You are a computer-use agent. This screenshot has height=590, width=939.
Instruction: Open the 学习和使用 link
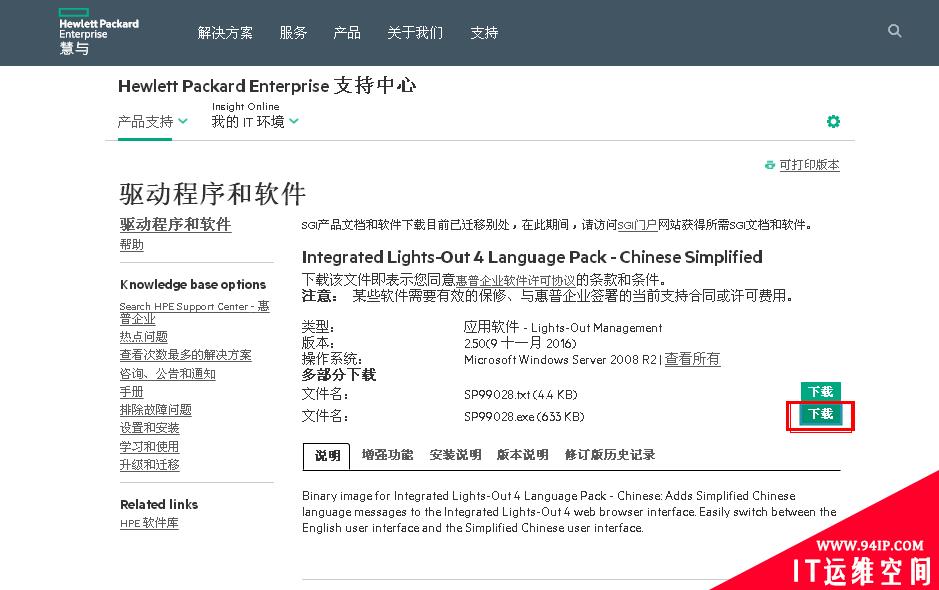tap(150, 446)
